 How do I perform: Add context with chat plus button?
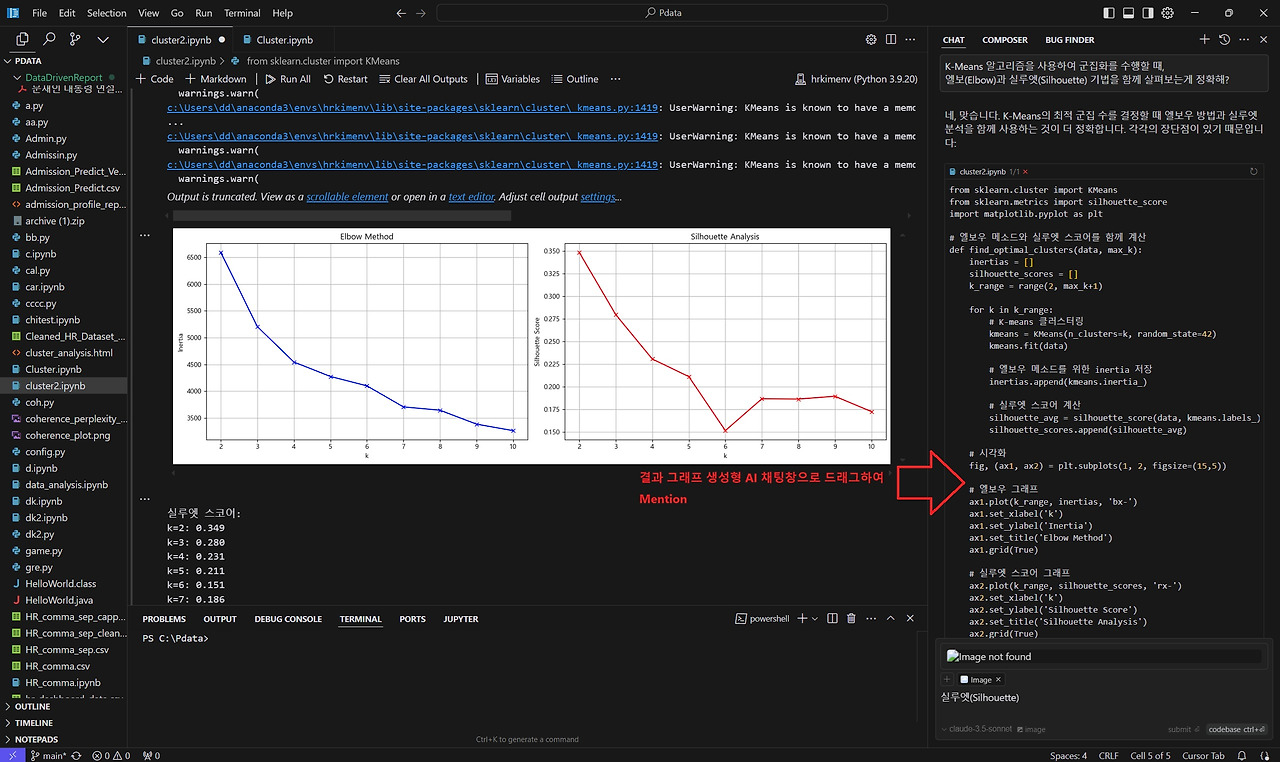tap(947, 680)
